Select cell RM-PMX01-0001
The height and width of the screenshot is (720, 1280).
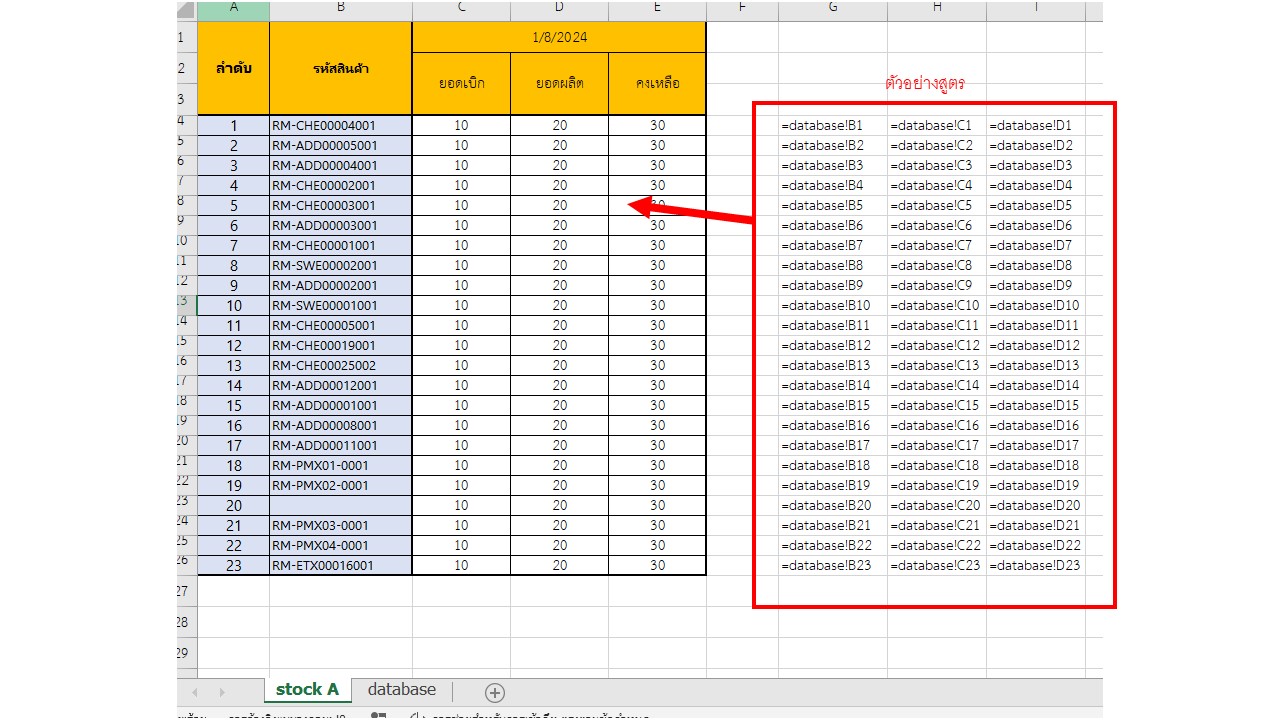click(341, 466)
